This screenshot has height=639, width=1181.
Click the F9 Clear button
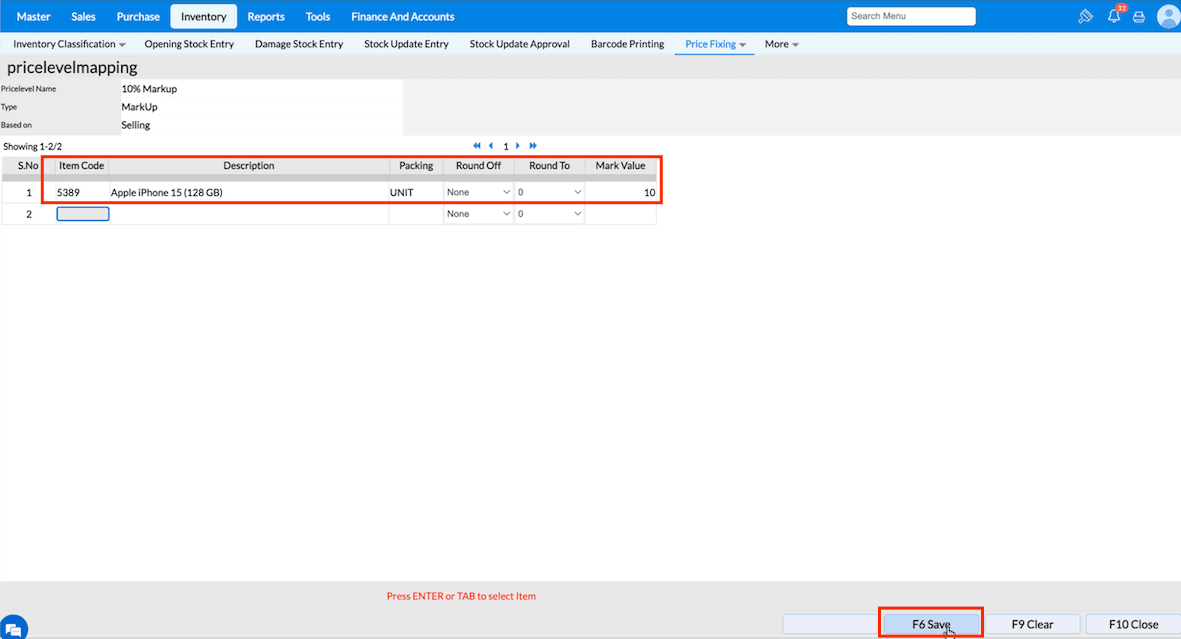coord(1032,624)
